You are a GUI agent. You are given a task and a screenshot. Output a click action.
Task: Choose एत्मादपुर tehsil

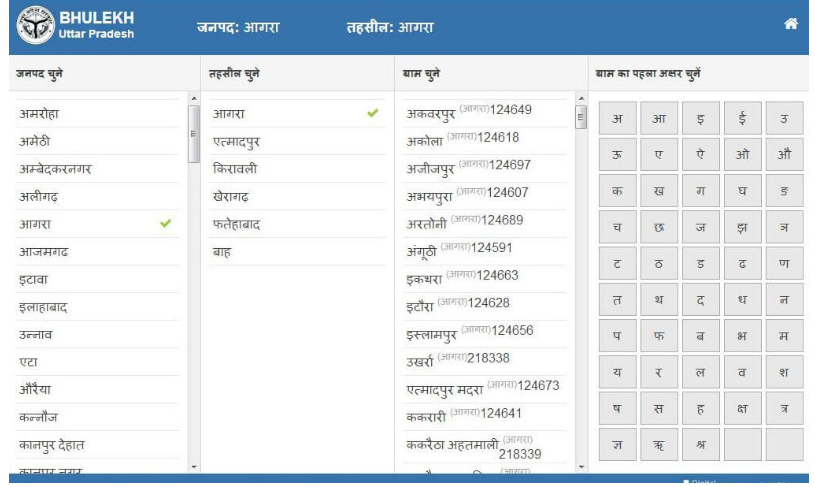pos(243,142)
